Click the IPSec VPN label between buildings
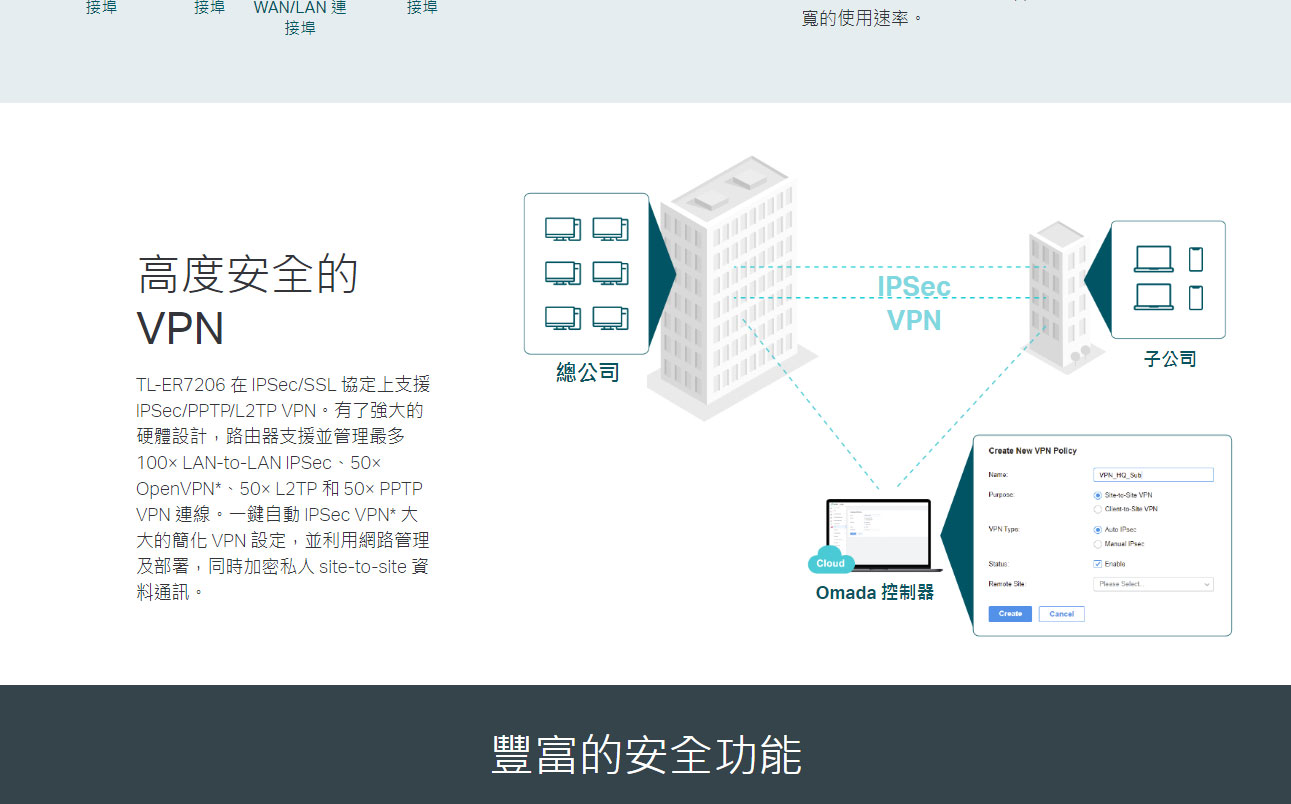The height and width of the screenshot is (804, 1291). pos(914,303)
